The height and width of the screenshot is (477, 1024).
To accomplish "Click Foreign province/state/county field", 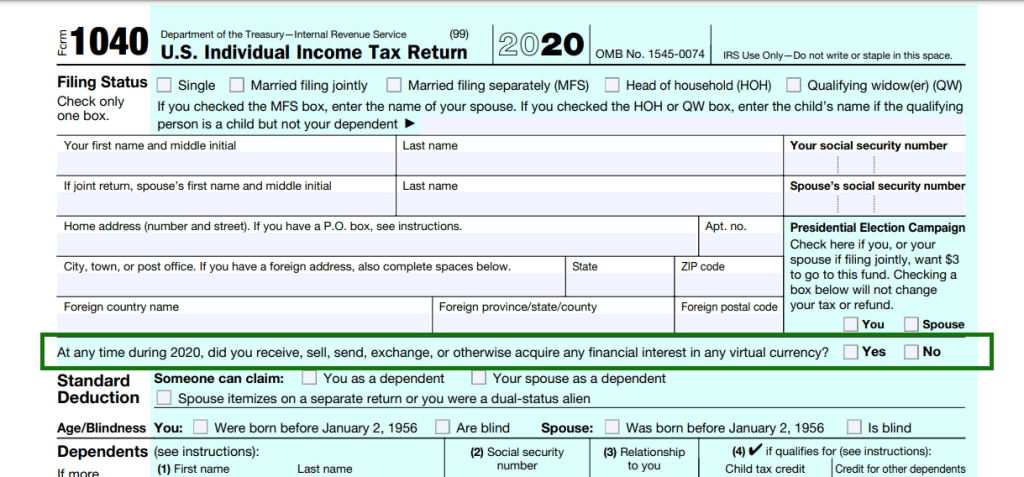I will pyautogui.click(x=552, y=323).
